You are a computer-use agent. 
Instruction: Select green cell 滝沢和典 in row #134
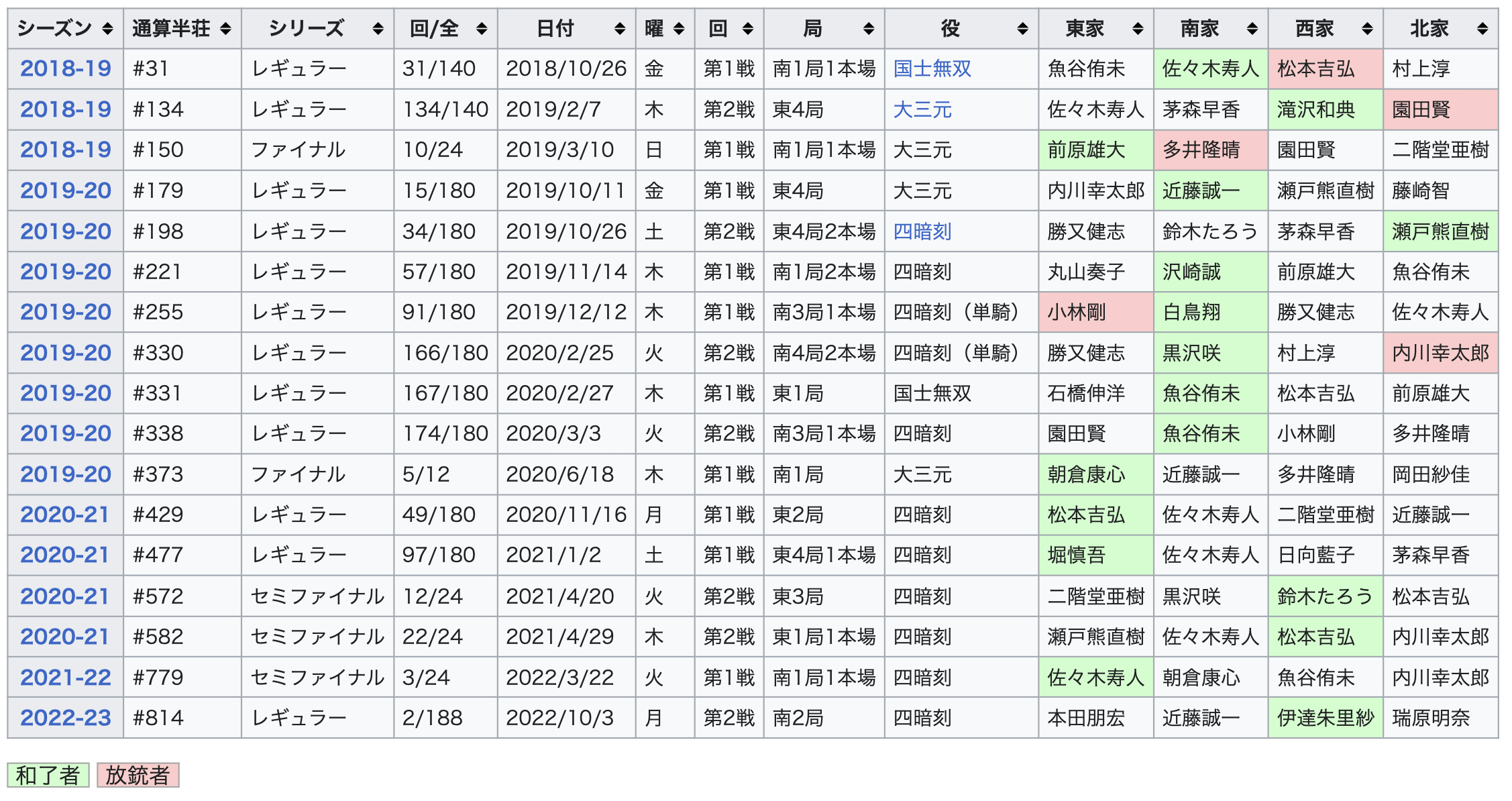(x=1326, y=109)
